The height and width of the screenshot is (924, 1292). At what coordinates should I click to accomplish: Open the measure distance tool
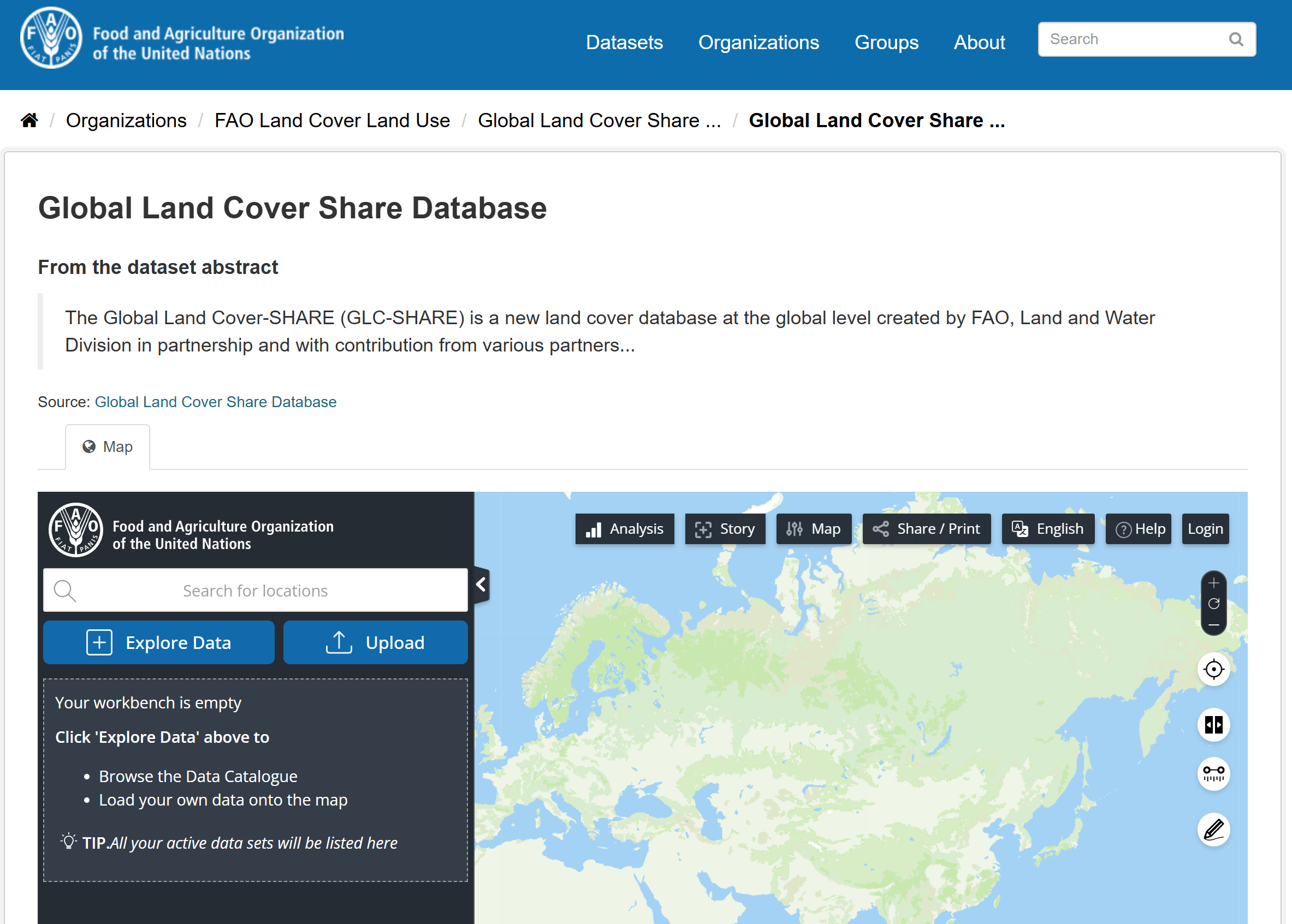[1213, 774]
